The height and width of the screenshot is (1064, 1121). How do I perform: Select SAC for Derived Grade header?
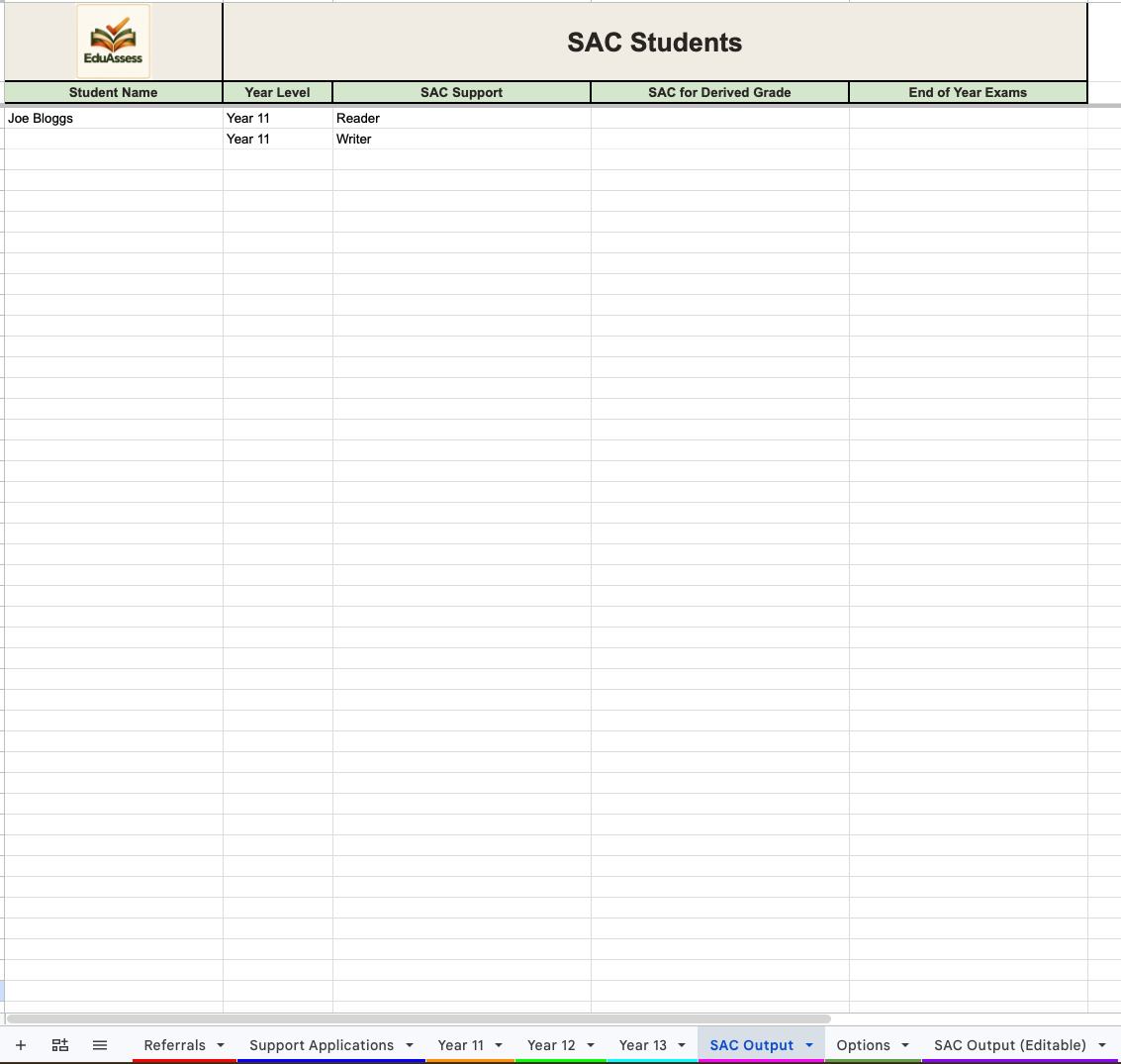click(x=720, y=92)
